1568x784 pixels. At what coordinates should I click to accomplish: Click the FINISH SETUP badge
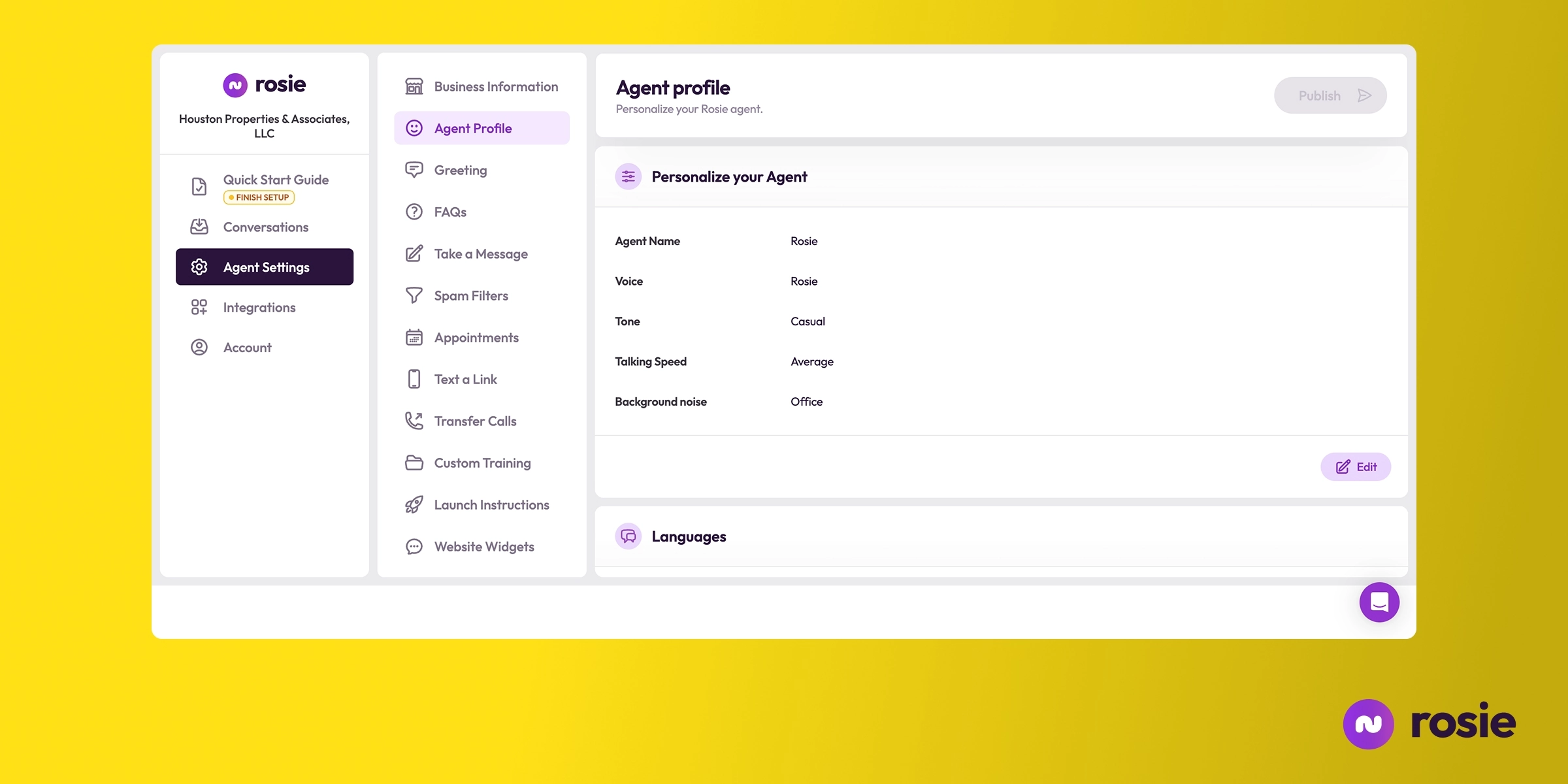tap(259, 197)
